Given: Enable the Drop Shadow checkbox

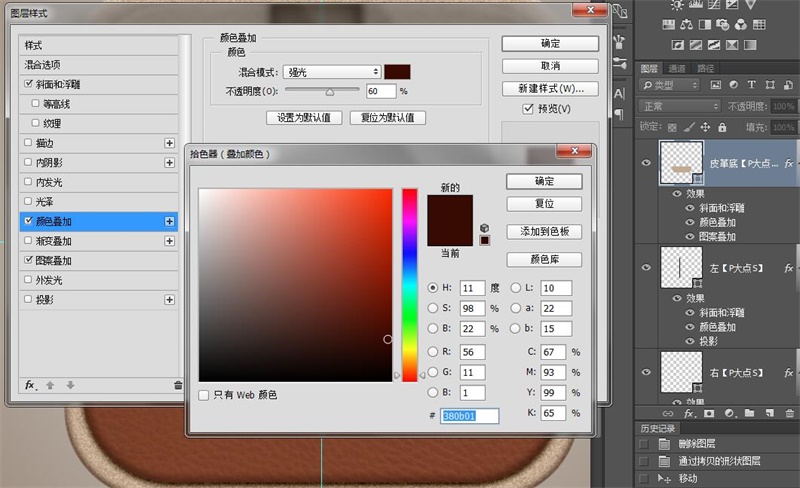Looking at the screenshot, I should pyautogui.click(x=28, y=299).
